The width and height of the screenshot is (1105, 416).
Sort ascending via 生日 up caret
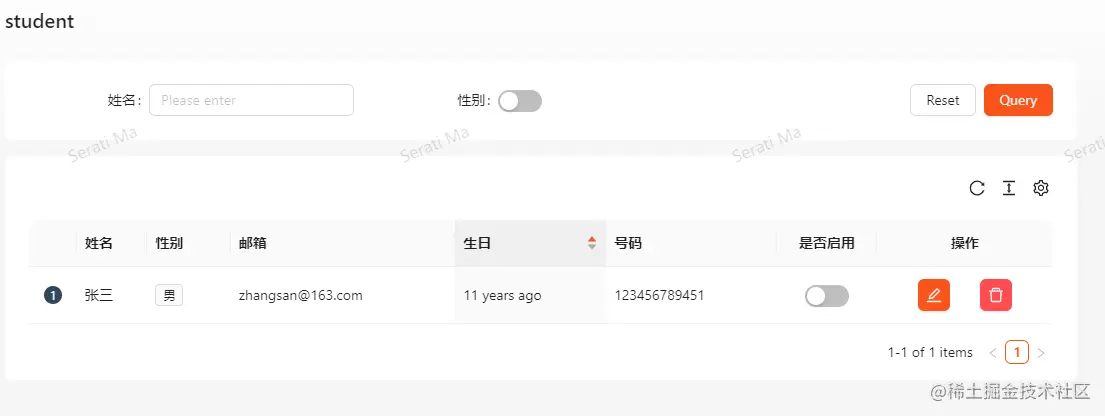pos(592,239)
